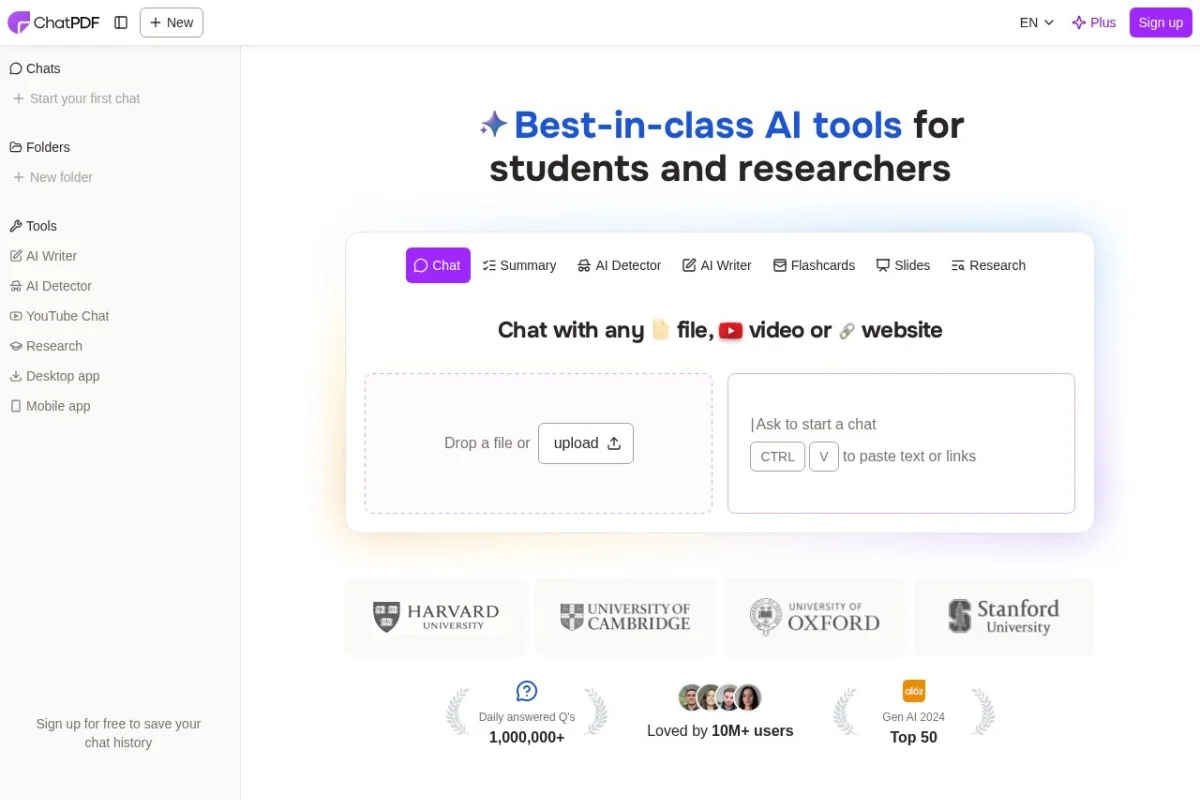Click the upload file button
This screenshot has height=800, width=1200.
(x=586, y=443)
